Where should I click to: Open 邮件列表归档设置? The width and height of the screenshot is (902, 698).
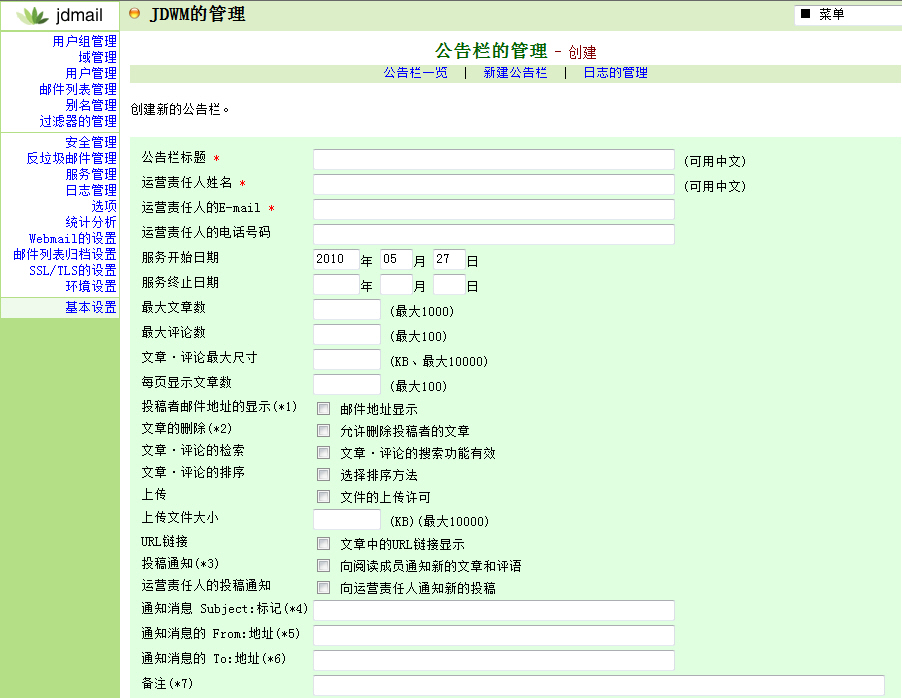pos(65,254)
